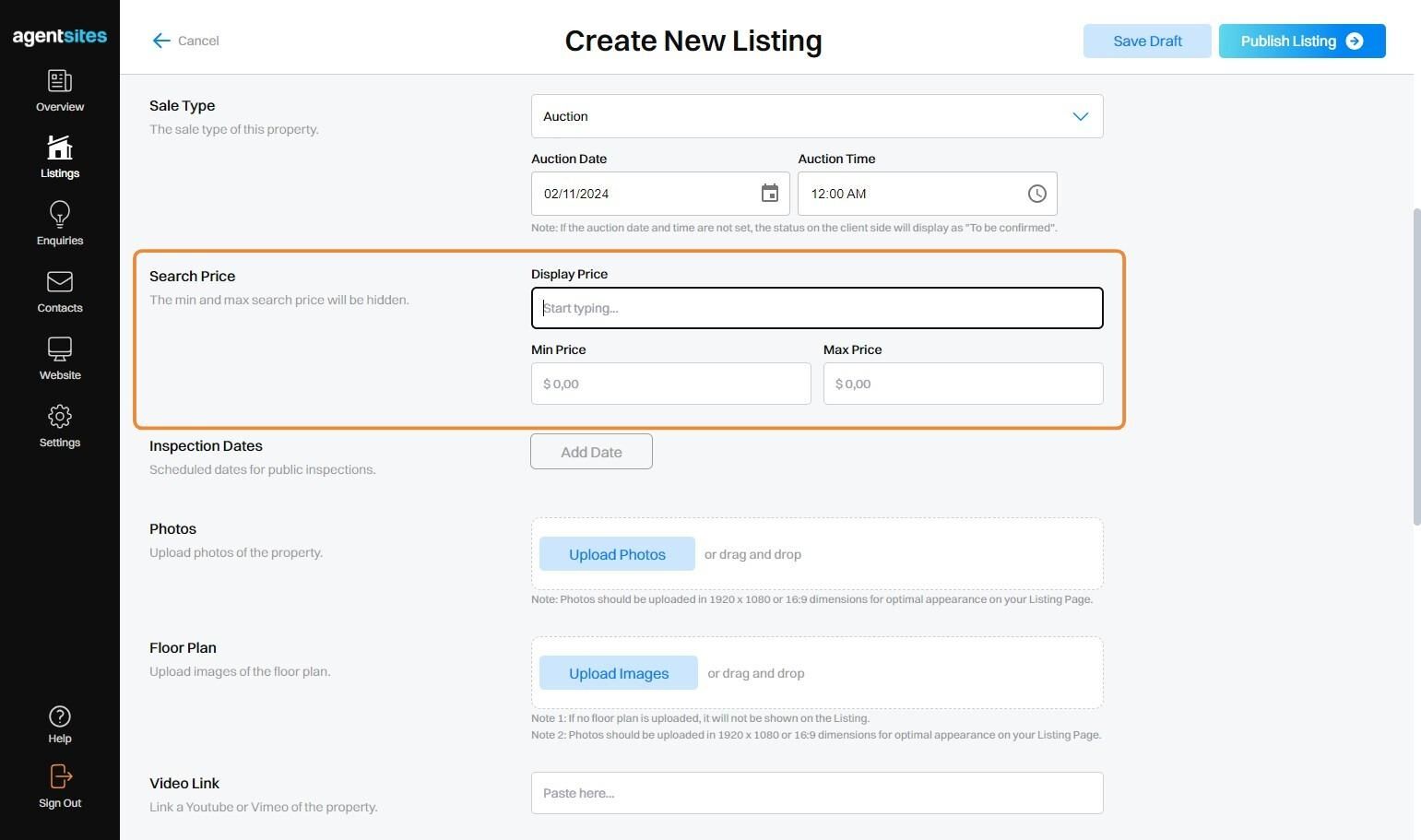This screenshot has width=1421, height=840.
Task: Open the Auction Time clock picker
Action: 1037,194
